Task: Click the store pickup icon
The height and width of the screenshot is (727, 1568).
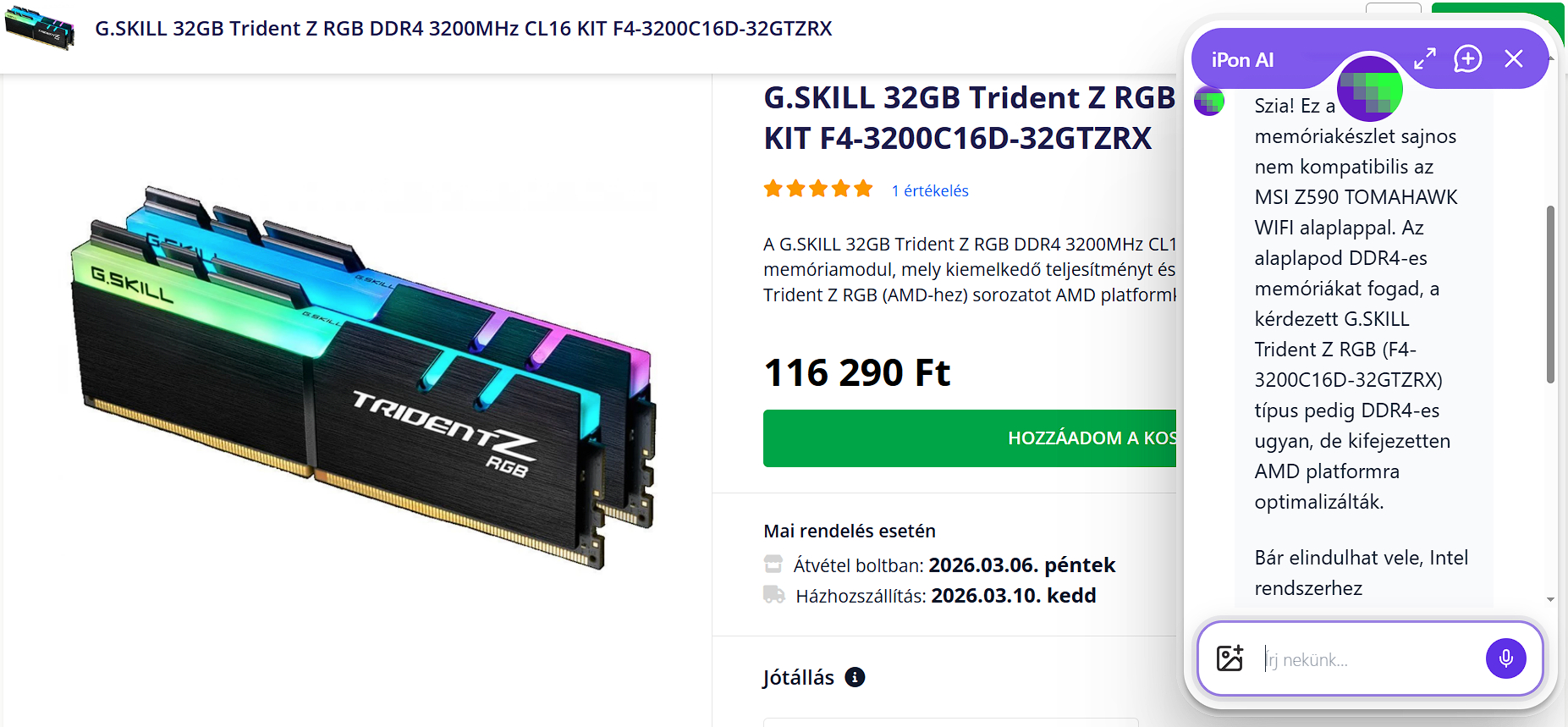Action: [773, 564]
